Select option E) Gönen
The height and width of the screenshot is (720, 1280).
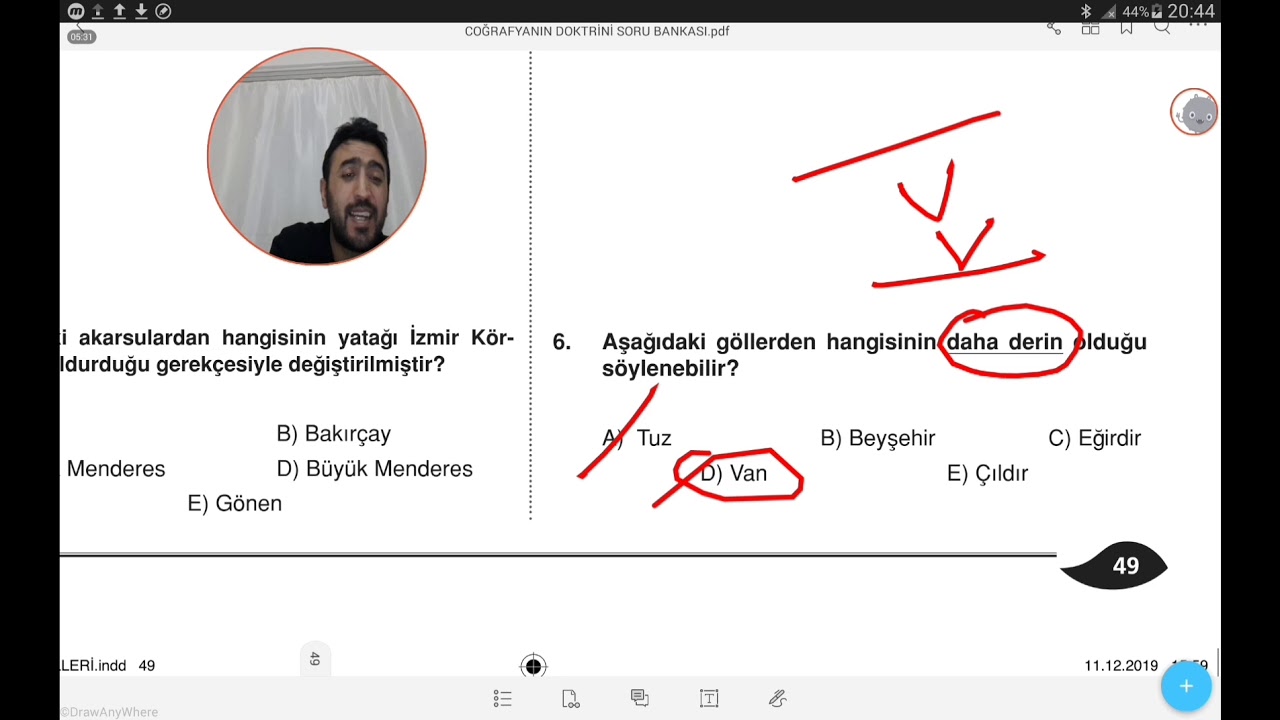[x=235, y=503]
